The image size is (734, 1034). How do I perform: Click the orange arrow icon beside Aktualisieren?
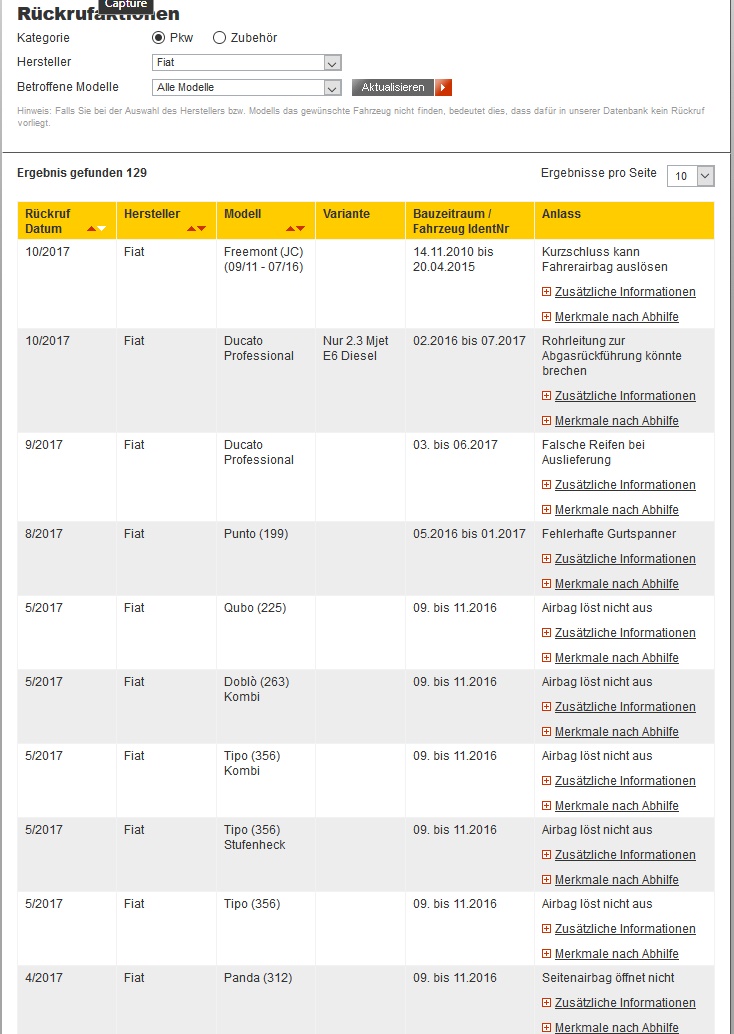click(x=444, y=87)
